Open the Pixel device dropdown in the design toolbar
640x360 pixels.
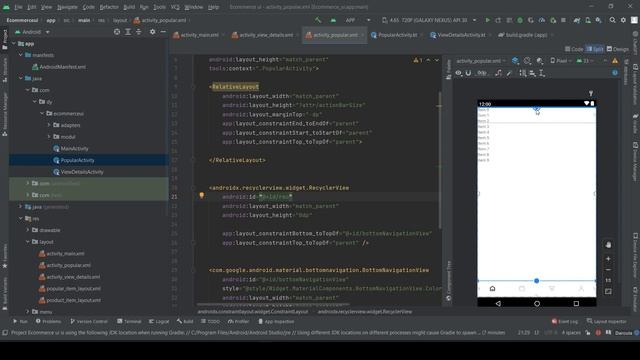561,61
